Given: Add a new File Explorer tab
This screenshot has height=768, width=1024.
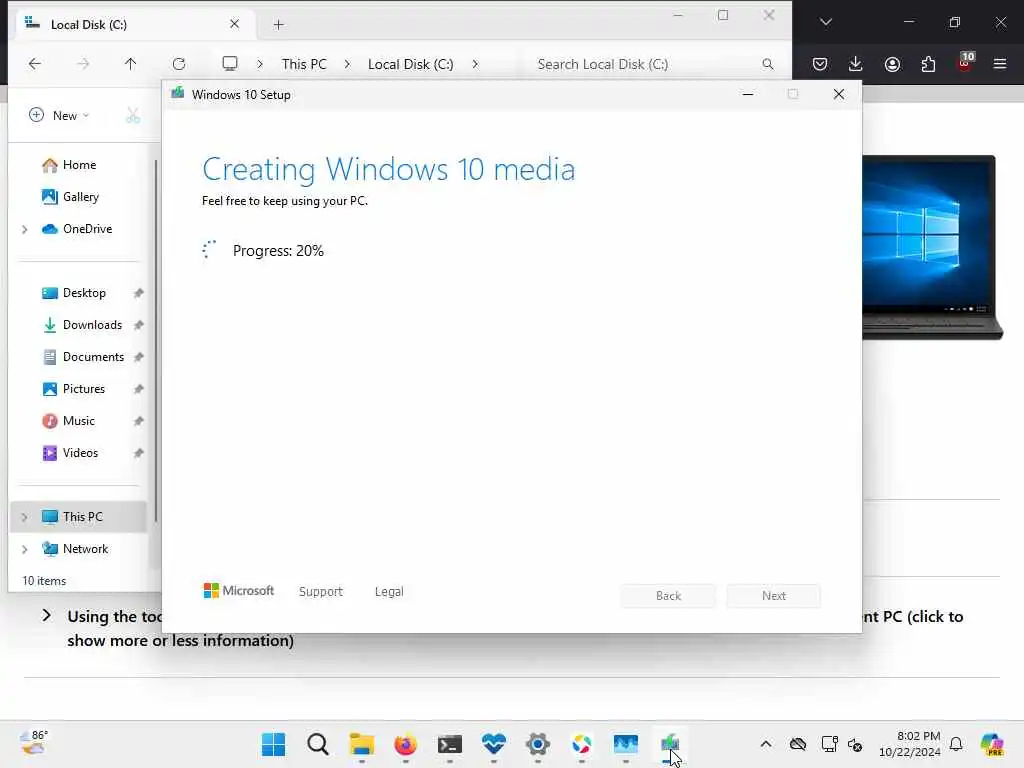Looking at the screenshot, I should tap(278, 25).
